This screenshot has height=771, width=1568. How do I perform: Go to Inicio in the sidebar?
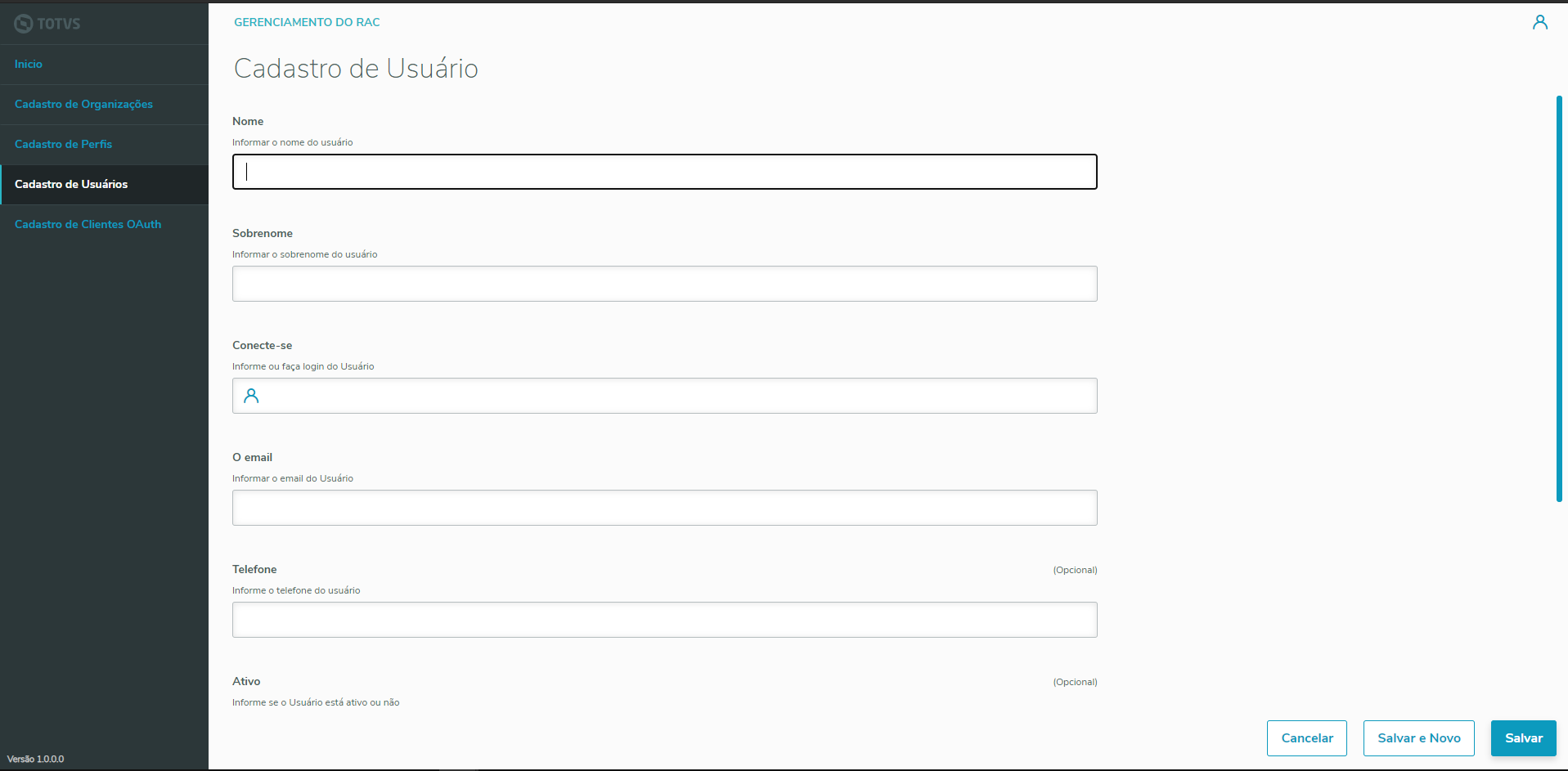(x=29, y=64)
